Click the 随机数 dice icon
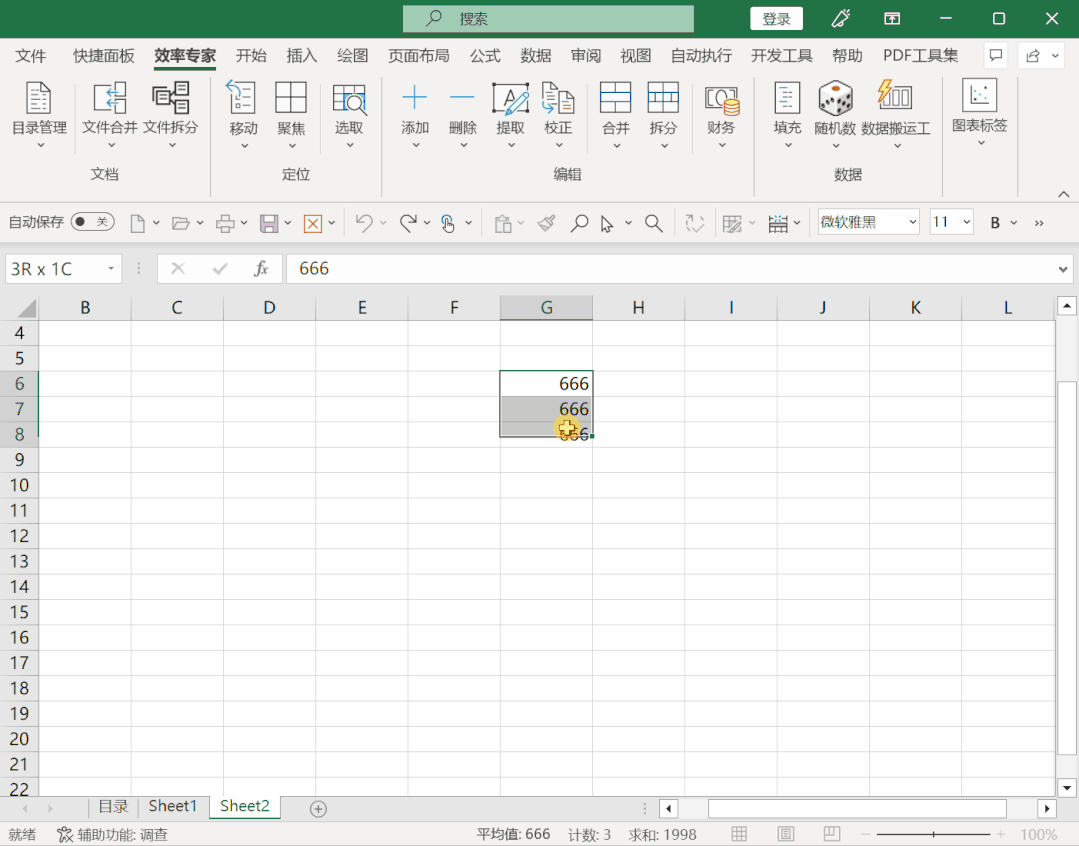 835,99
